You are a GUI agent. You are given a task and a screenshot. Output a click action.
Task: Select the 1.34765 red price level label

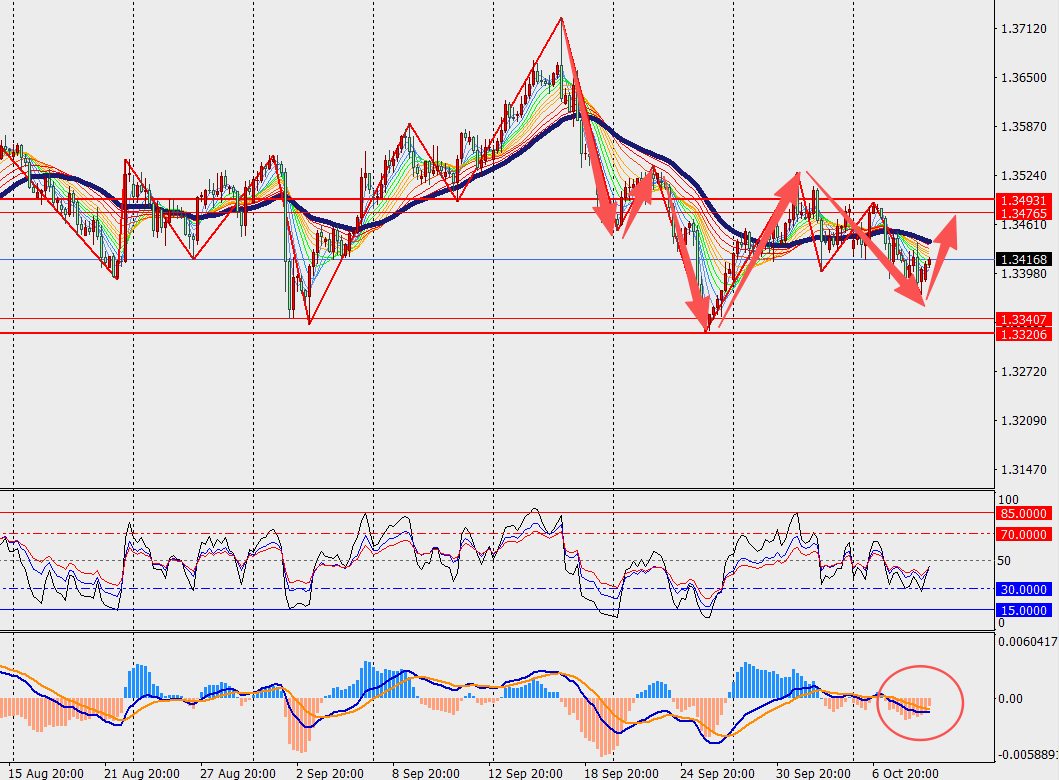[1023, 214]
